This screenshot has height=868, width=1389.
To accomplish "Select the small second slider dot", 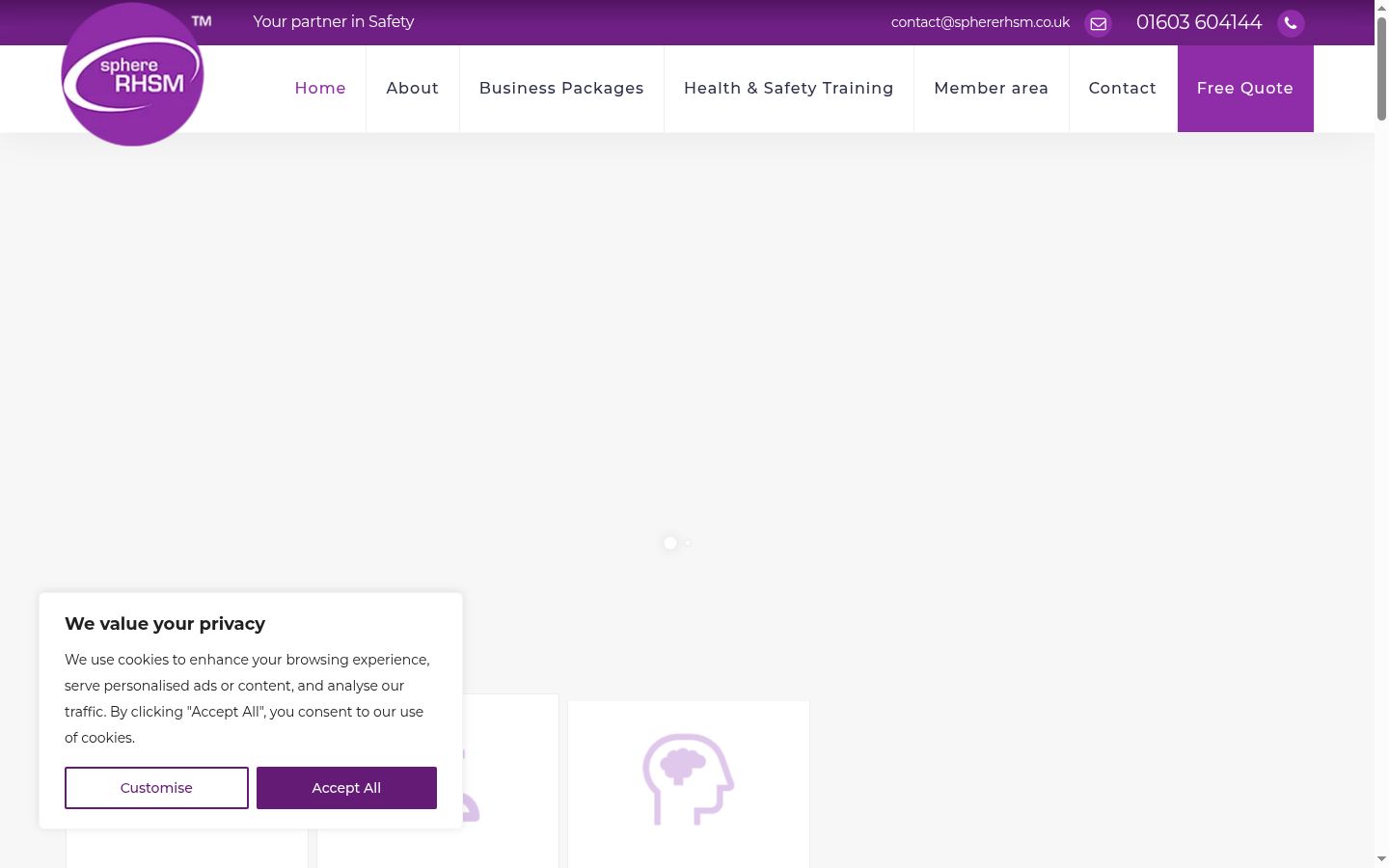I will point(688,543).
